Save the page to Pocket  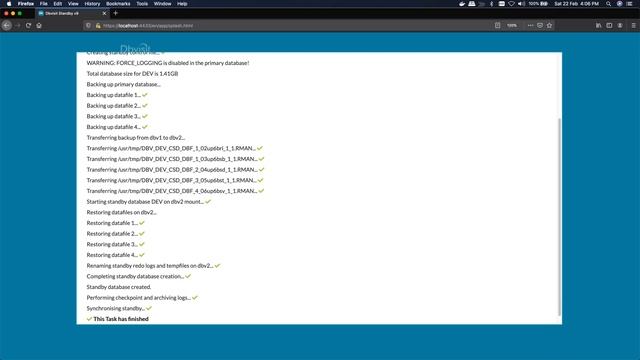540,25
